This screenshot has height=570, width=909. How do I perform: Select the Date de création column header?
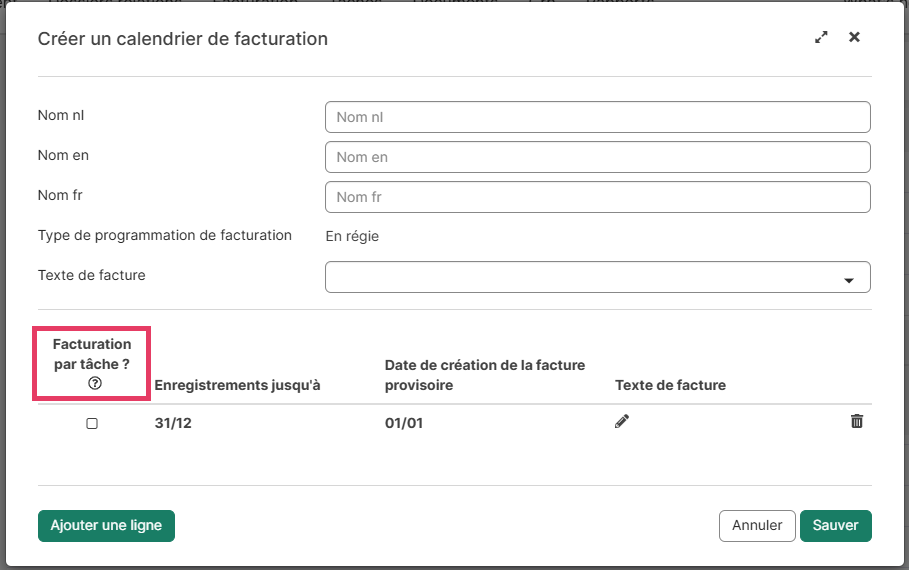[x=484, y=375]
